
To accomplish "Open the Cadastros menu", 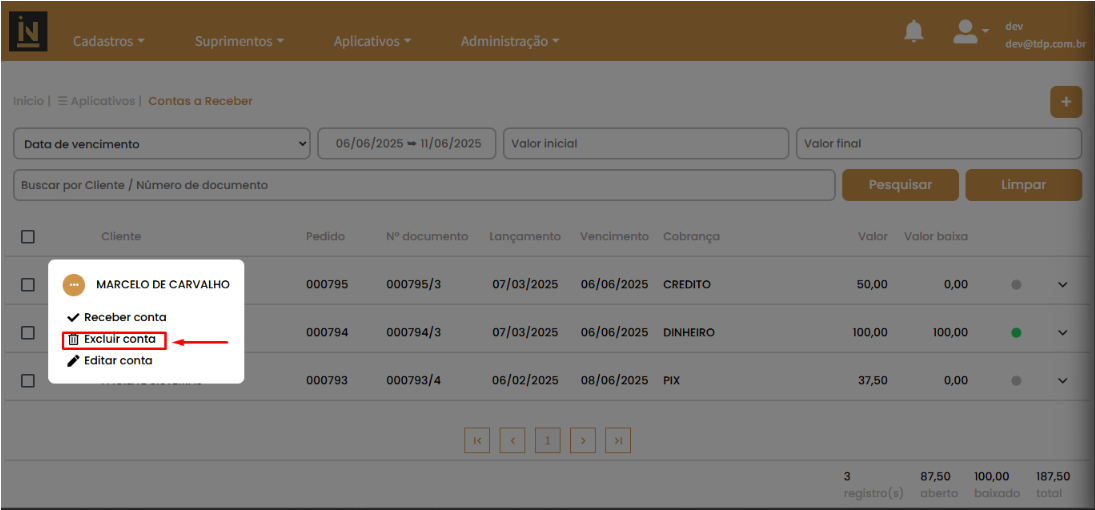I will click(x=109, y=41).
